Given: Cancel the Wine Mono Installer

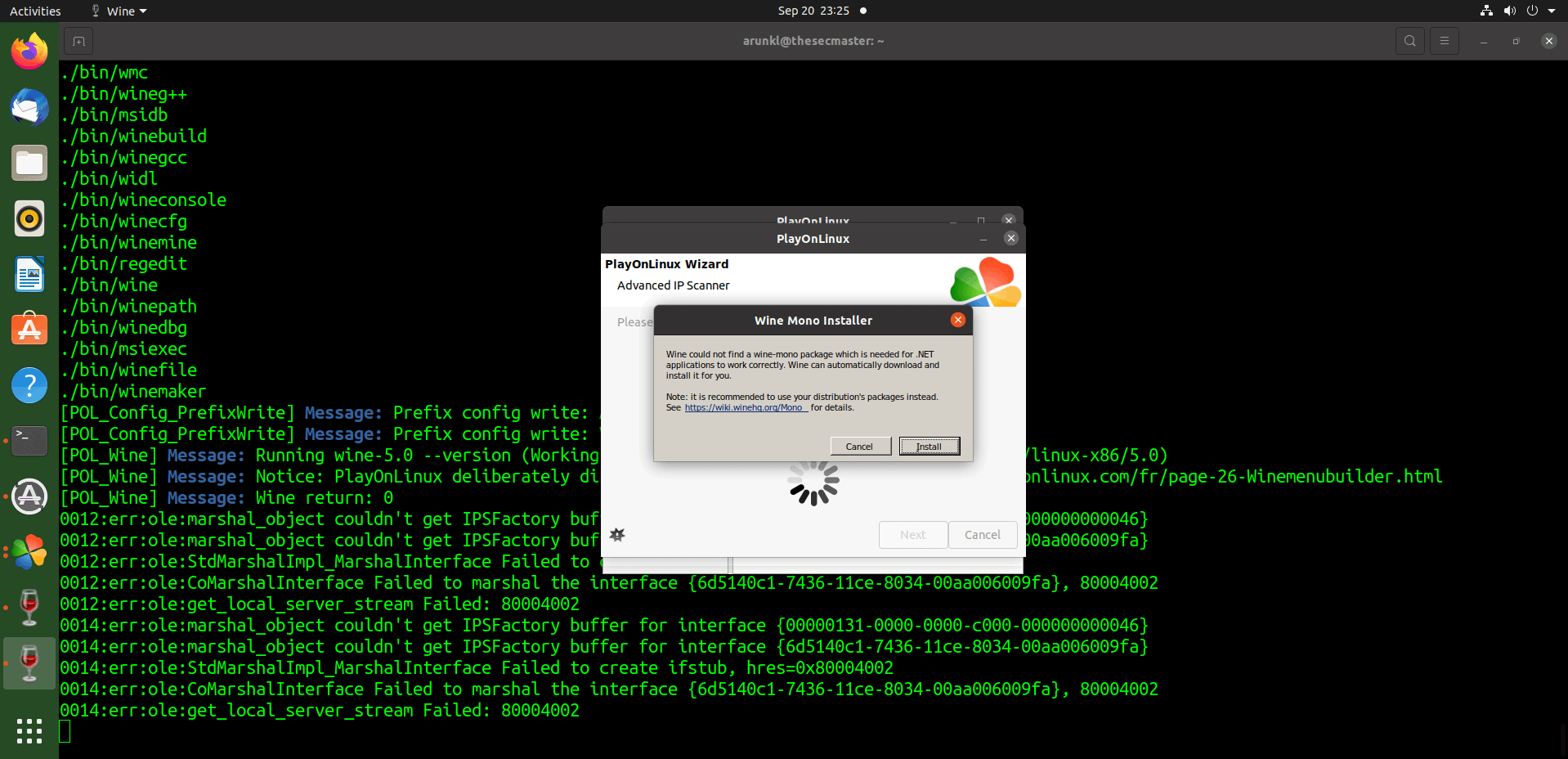Looking at the screenshot, I should tap(860, 446).
